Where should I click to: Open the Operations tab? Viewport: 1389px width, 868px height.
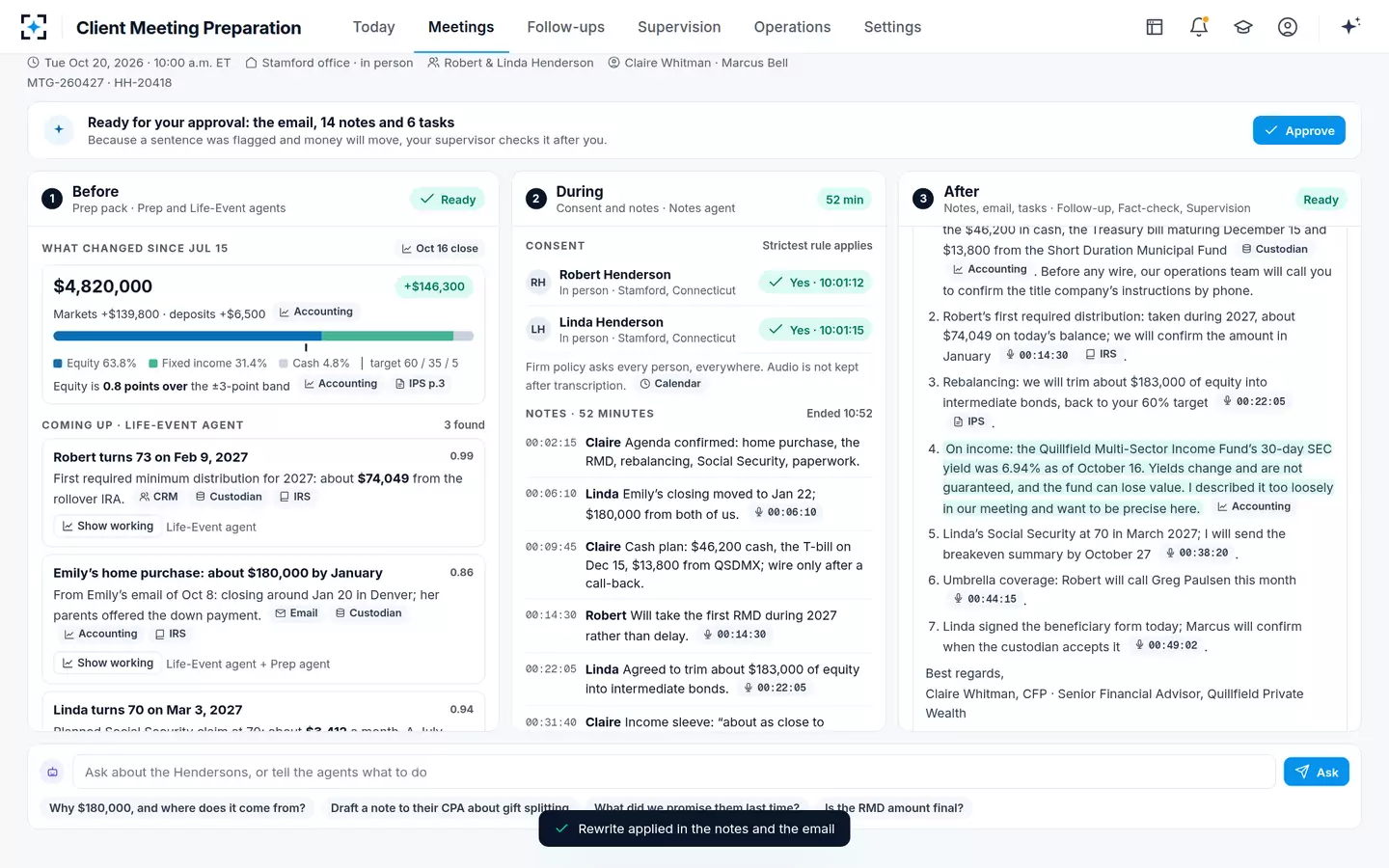(792, 27)
